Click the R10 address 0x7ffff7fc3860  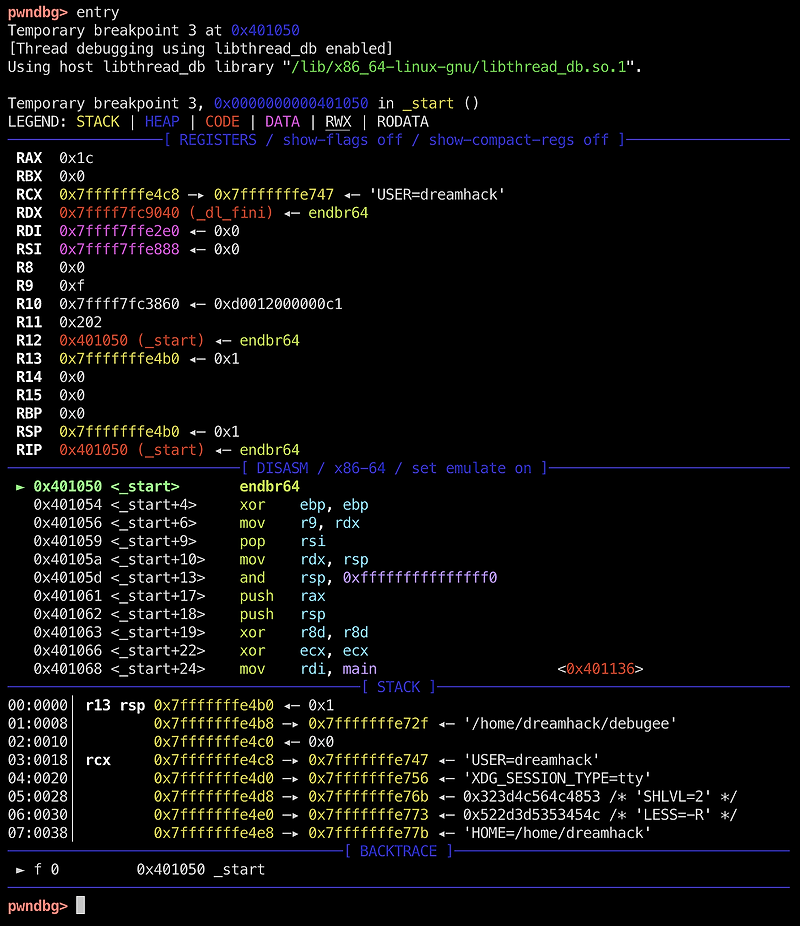coord(119,304)
